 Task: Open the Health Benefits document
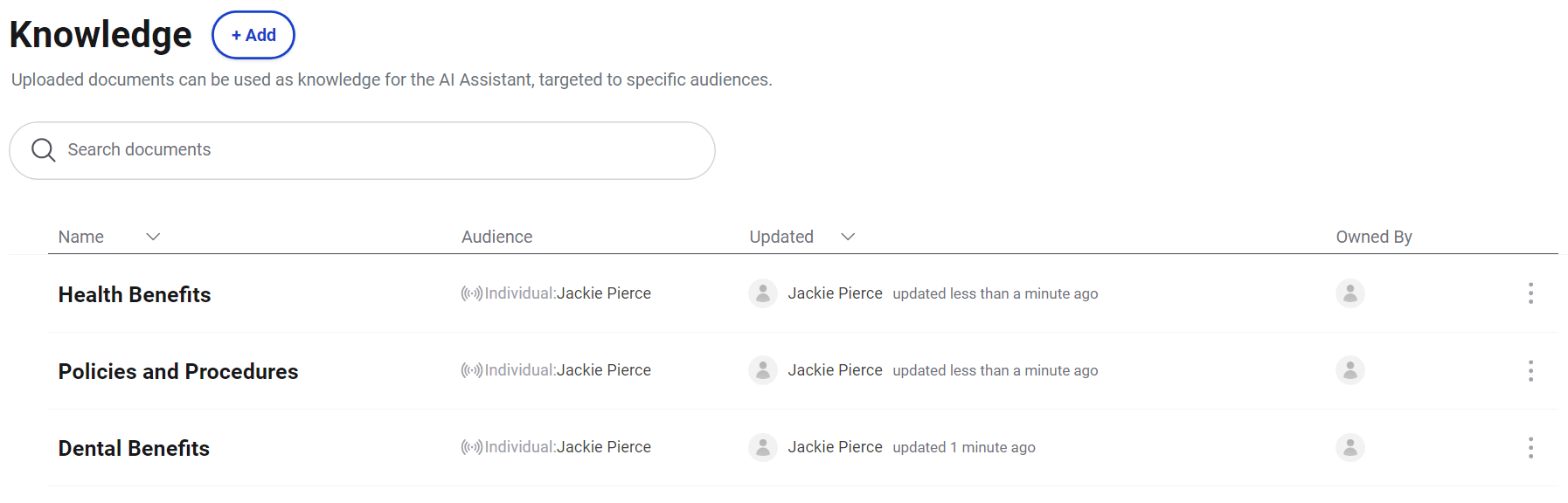pos(135,294)
